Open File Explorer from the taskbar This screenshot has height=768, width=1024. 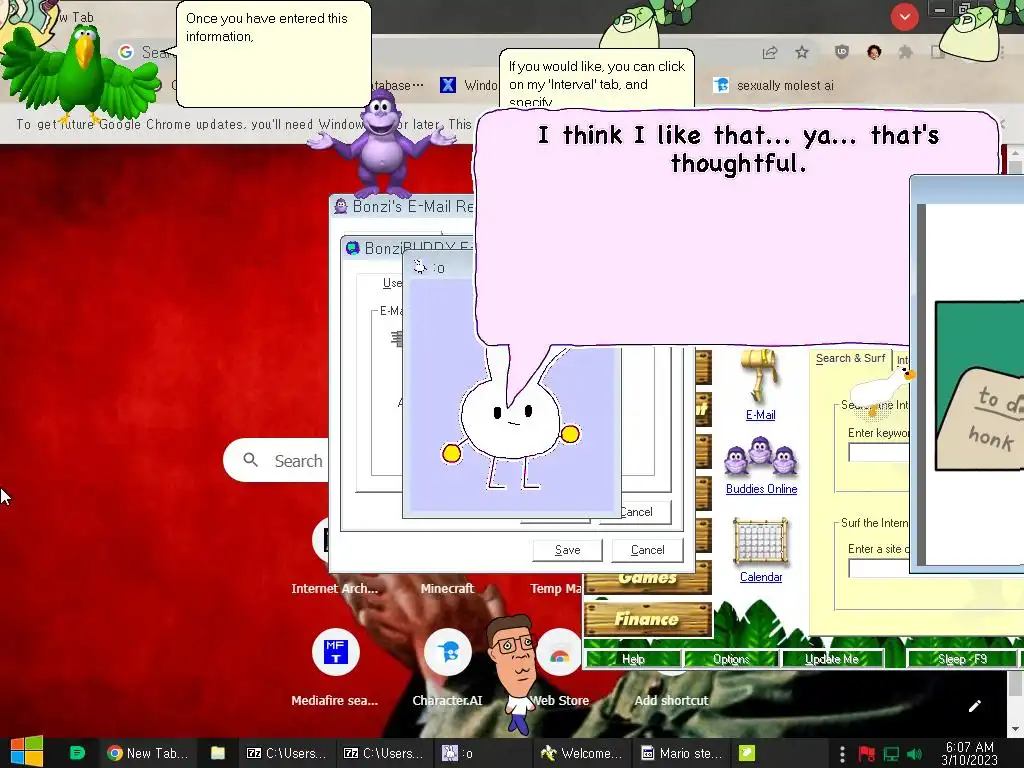(217, 753)
